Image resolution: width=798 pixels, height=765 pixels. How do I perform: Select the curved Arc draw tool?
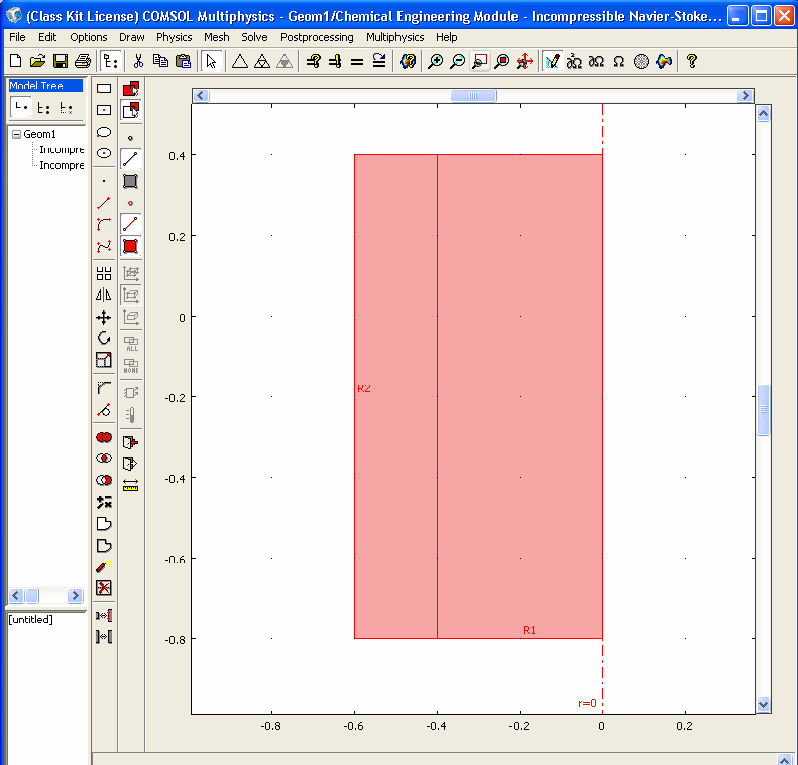click(x=104, y=224)
